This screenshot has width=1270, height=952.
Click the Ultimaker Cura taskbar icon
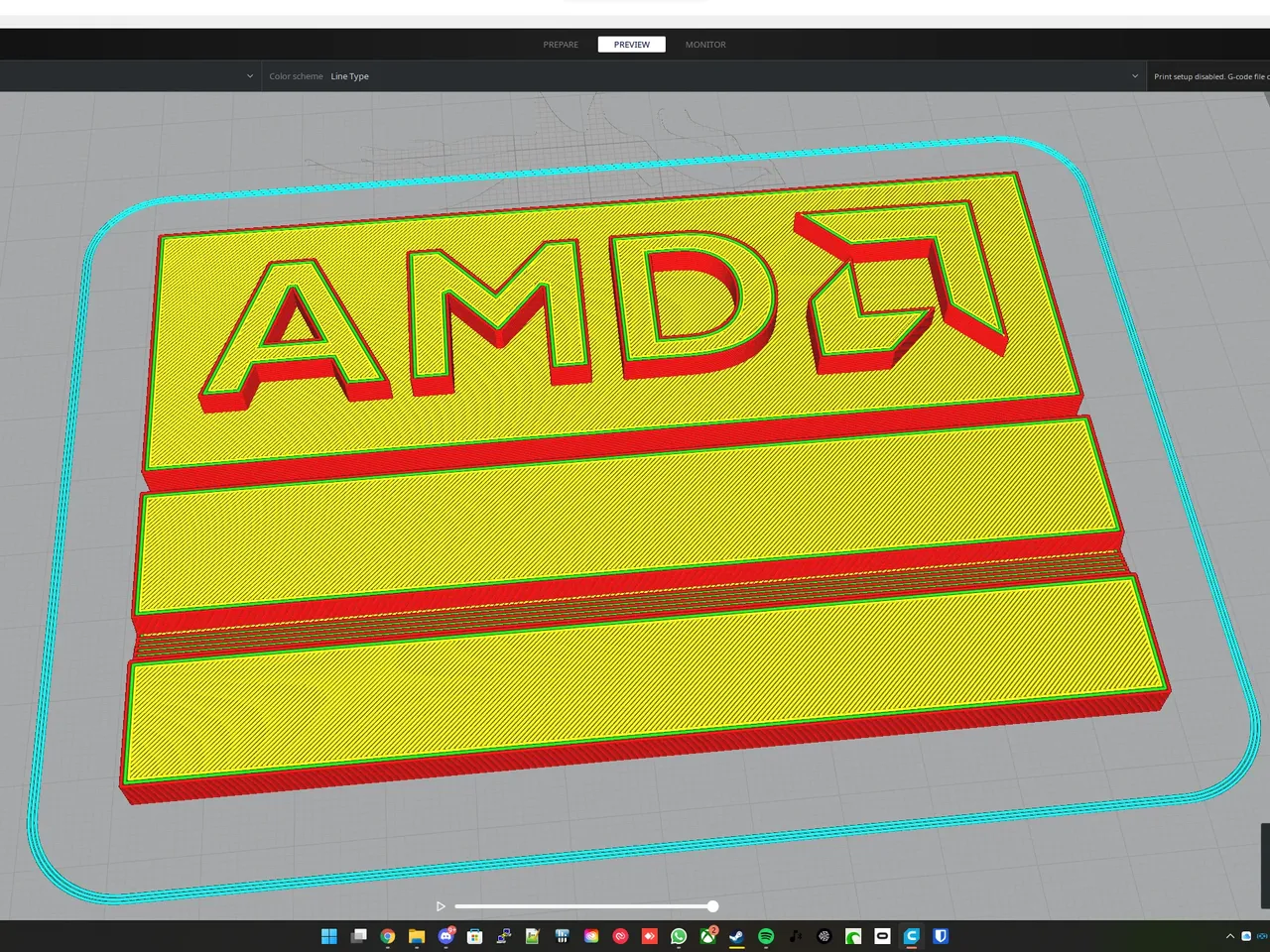tap(912, 936)
